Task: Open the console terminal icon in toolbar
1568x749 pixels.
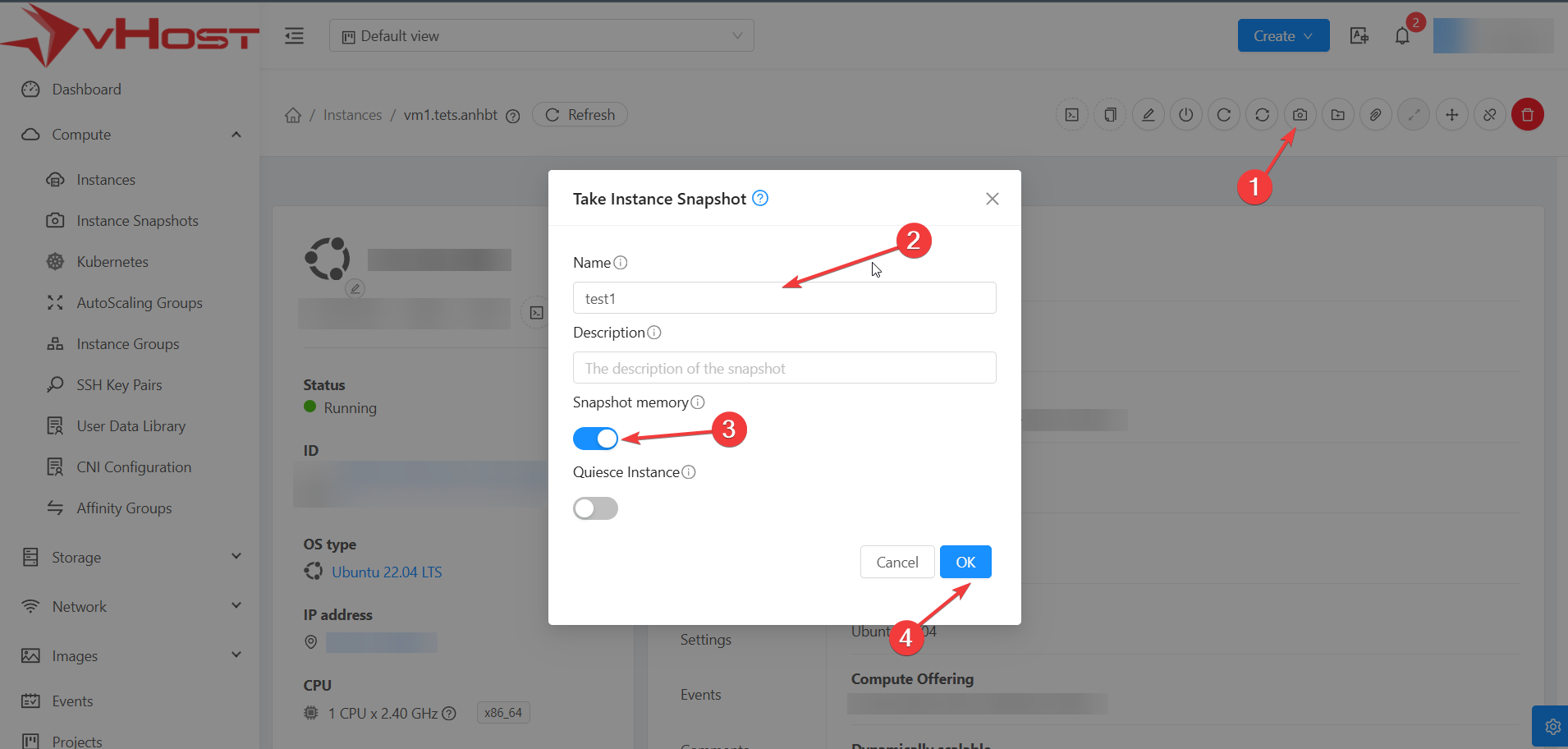Action: pyautogui.click(x=1071, y=115)
